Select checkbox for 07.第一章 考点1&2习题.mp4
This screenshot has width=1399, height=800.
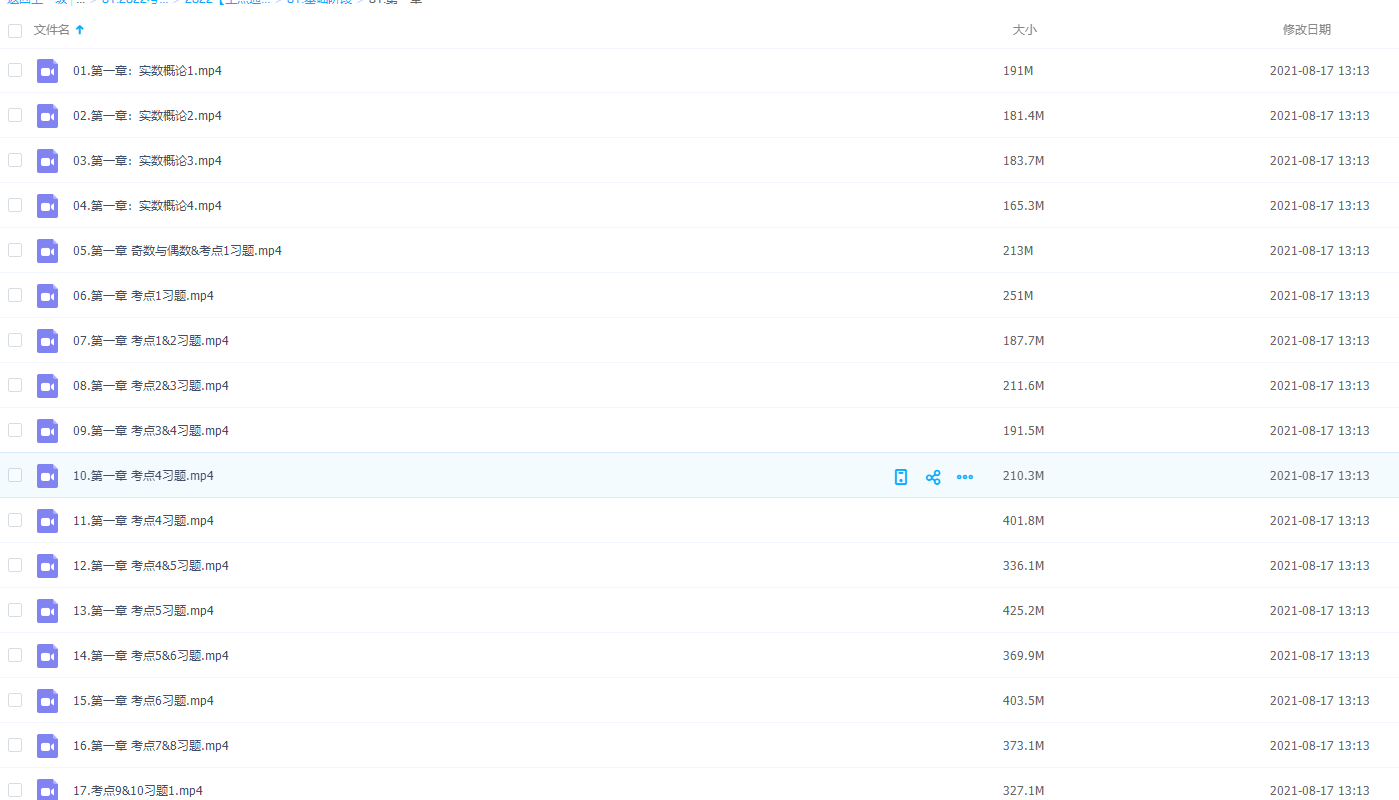click(15, 340)
